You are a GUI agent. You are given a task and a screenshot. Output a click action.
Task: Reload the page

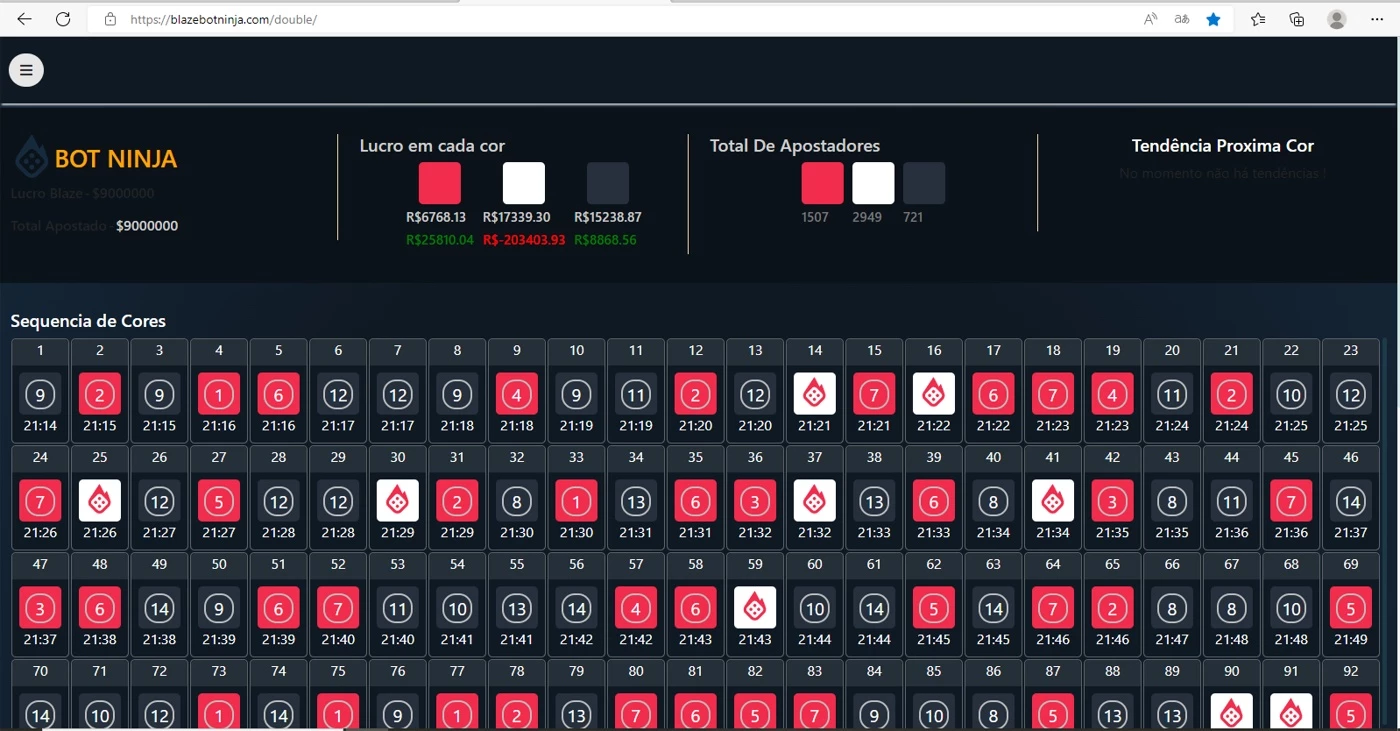(63, 19)
